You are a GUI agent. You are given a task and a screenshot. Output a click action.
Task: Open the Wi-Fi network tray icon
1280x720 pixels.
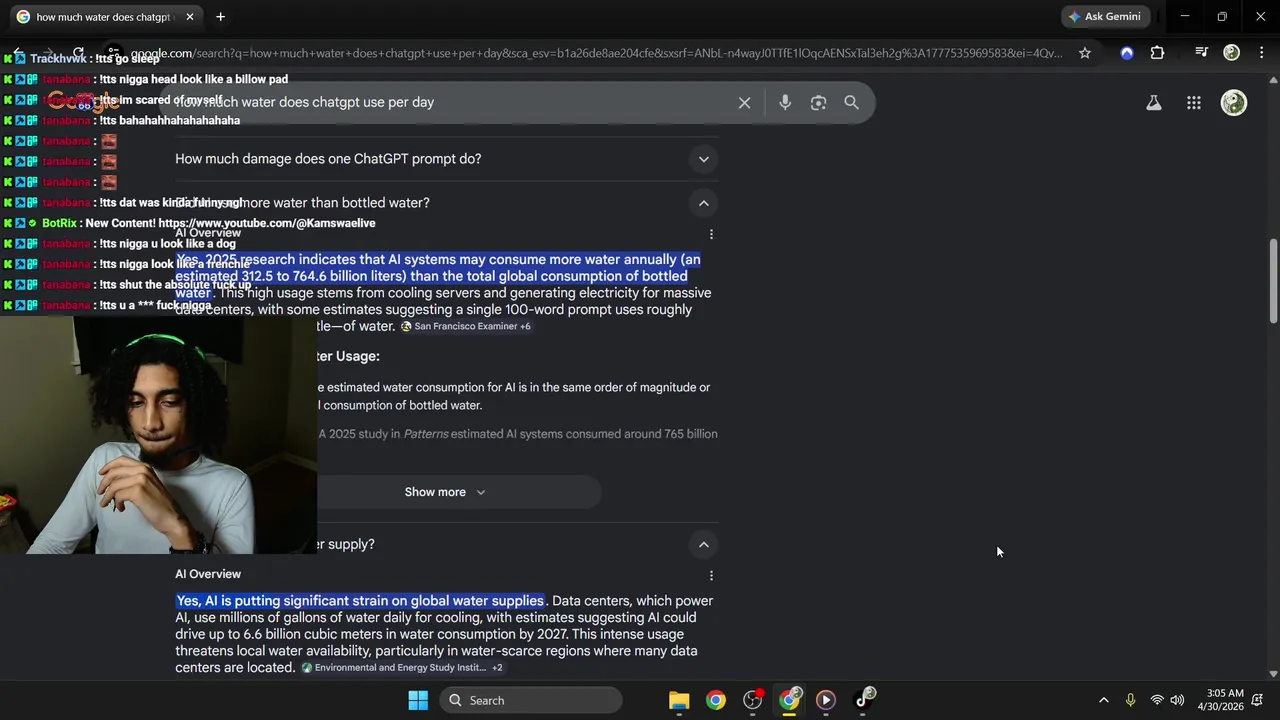(1157, 700)
